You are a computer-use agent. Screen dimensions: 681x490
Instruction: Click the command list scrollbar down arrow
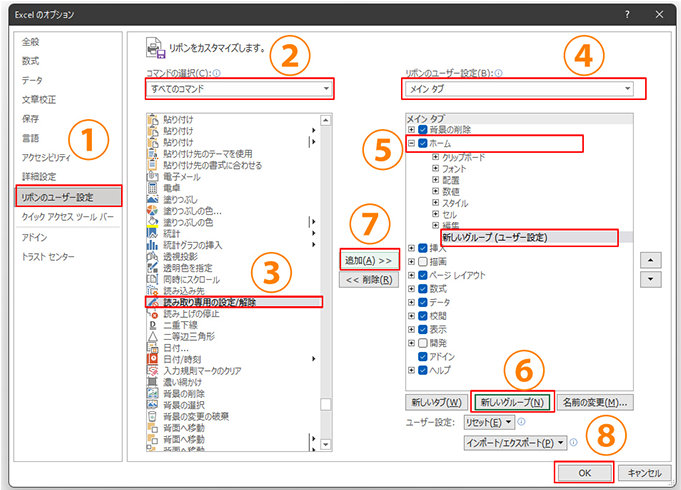click(x=325, y=444)
